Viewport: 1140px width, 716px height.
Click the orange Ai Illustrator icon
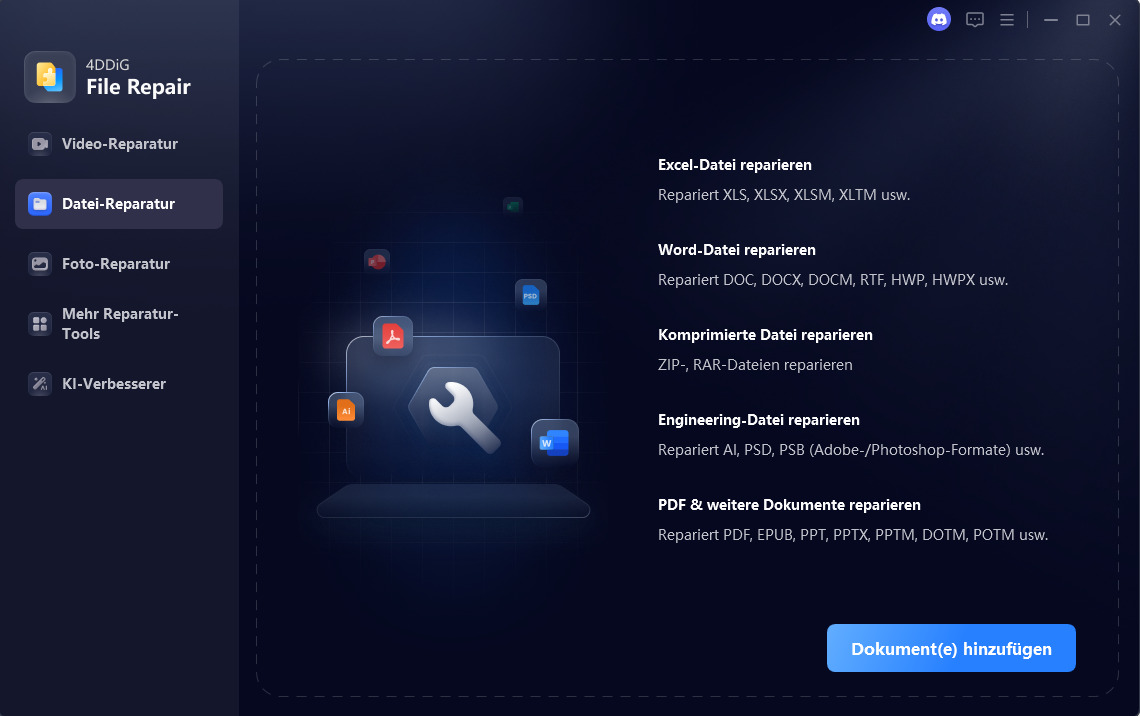click(346, 411)
